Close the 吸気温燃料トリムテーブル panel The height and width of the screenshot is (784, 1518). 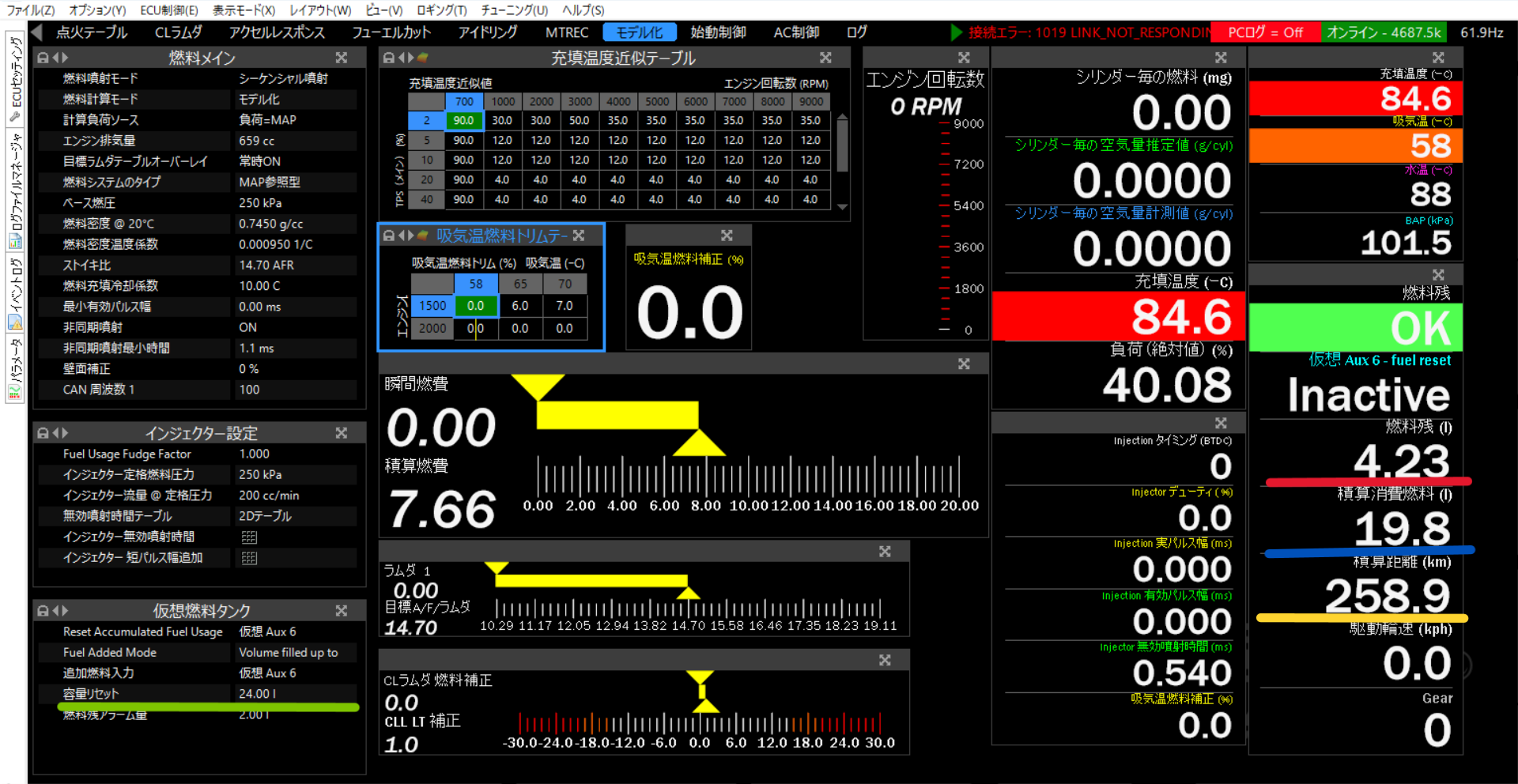tap(579, 236)
